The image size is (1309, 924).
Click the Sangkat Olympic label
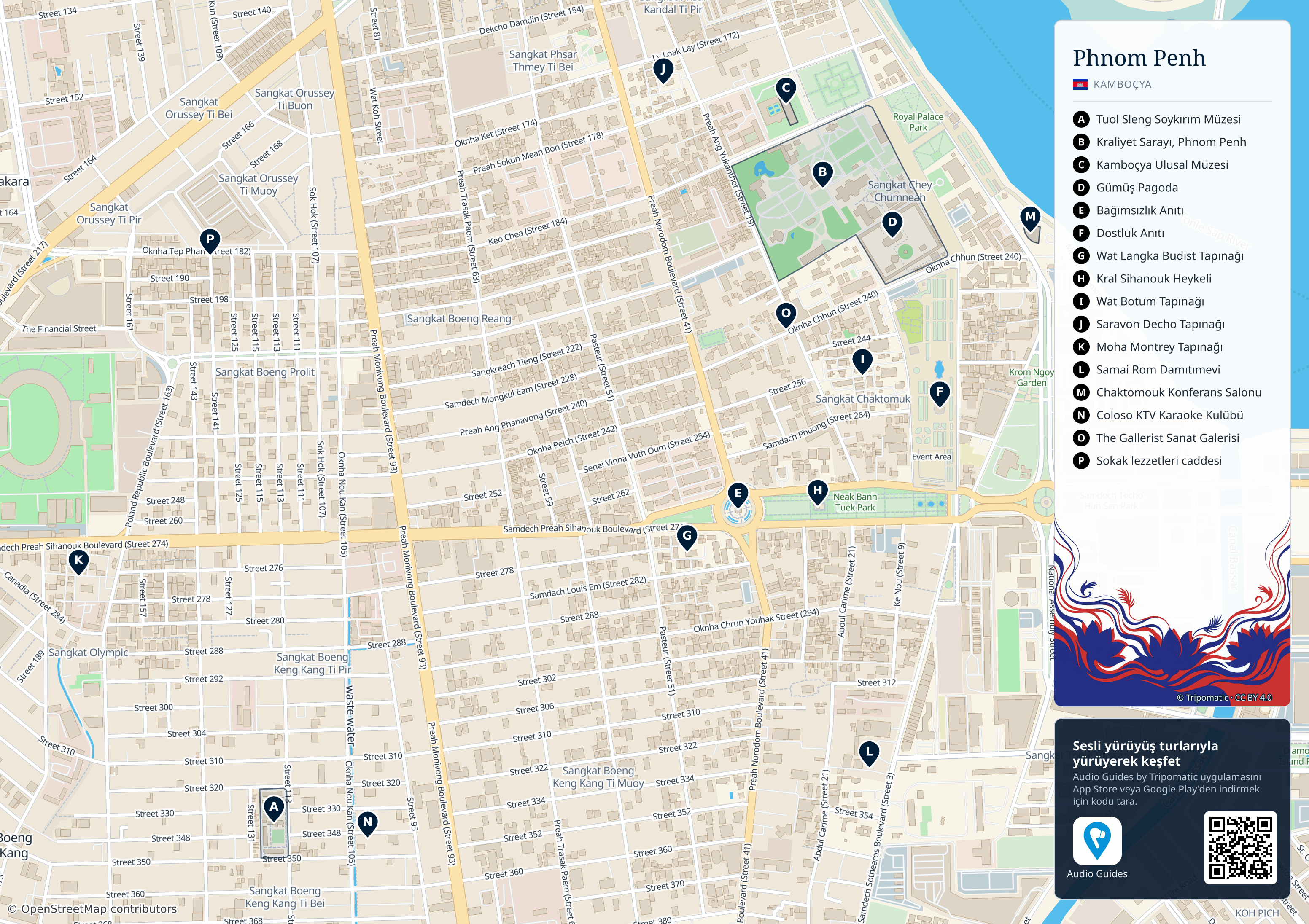coord(89,652)
